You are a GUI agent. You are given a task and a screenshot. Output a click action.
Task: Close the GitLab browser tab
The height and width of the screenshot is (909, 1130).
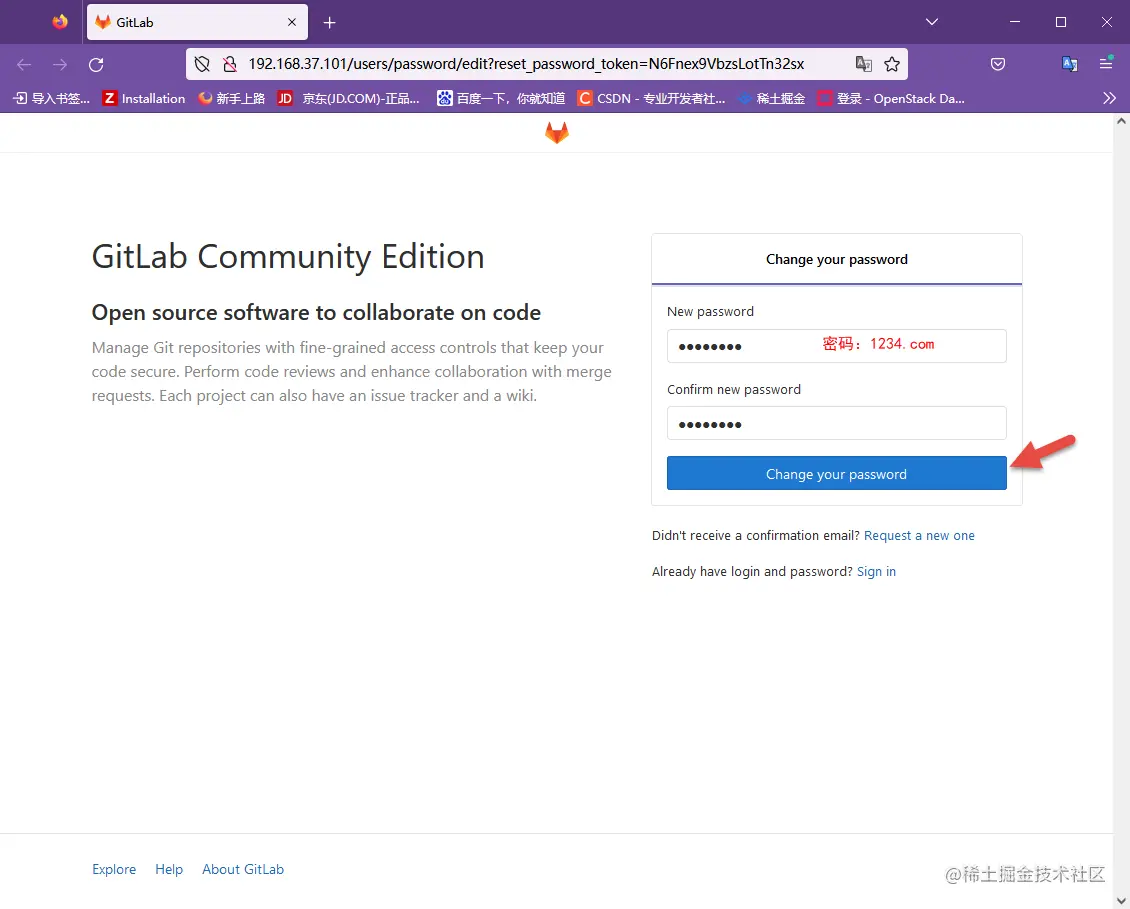[x=292, y=22]
